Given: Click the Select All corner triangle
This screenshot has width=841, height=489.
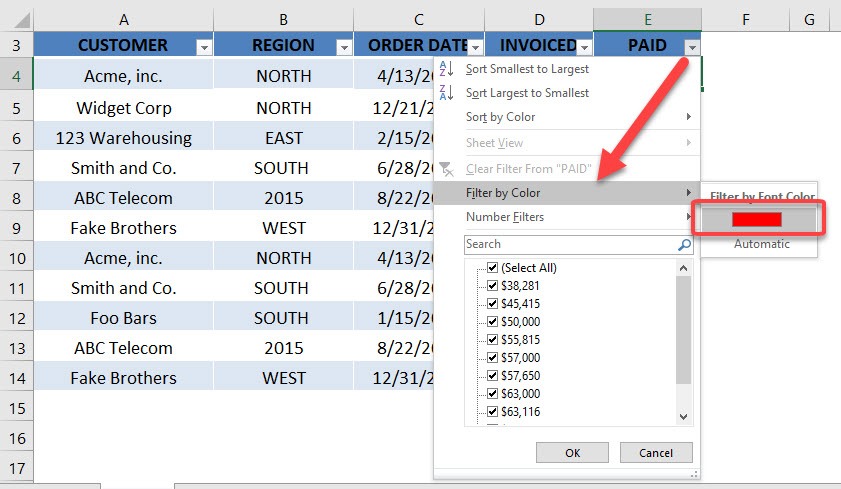Looking at the screenshot, I should tap(21, 20).
